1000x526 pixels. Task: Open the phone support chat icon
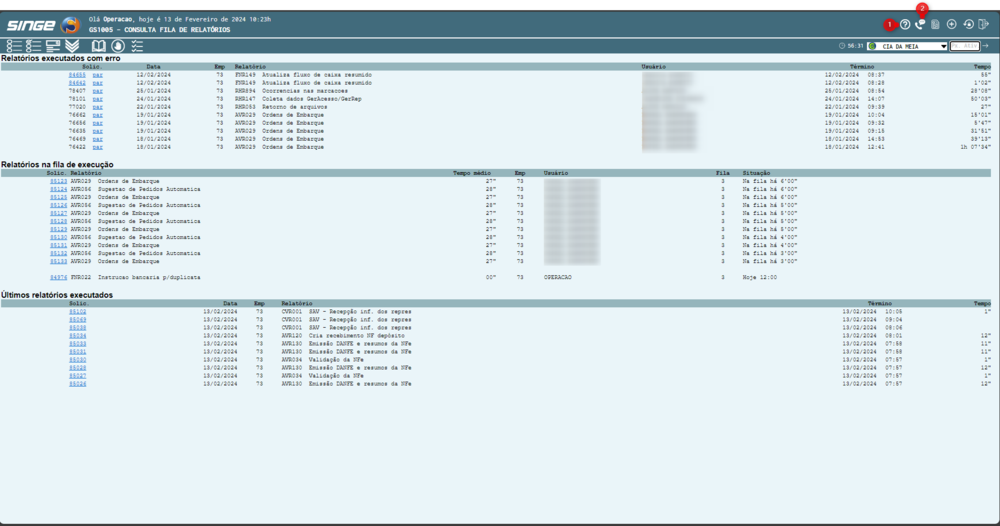(x=920, y=24)
